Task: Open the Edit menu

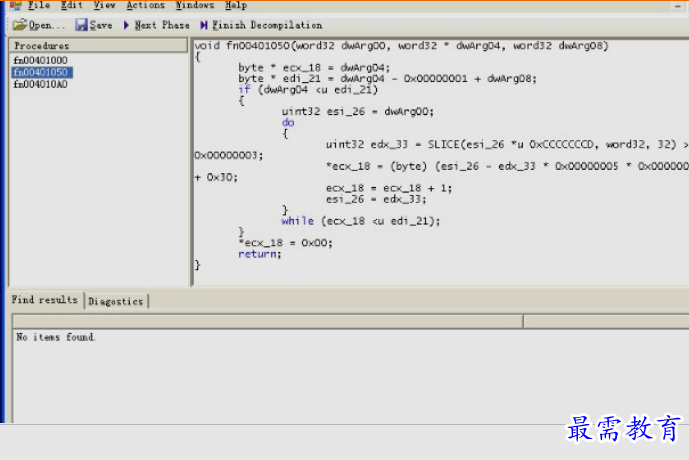Action: point(72,5)
